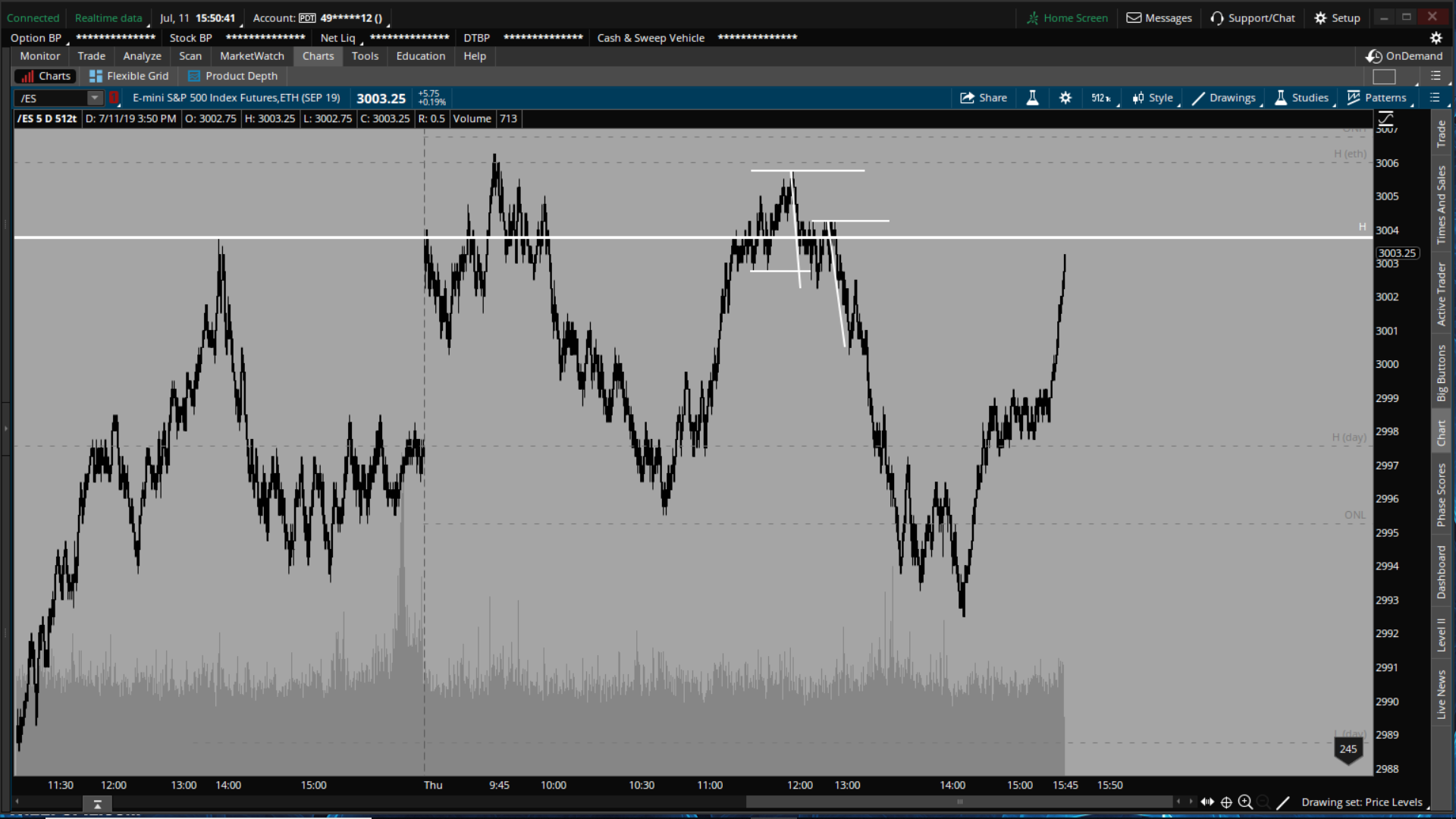Open the Studies menu

(x=1302, y=98)
